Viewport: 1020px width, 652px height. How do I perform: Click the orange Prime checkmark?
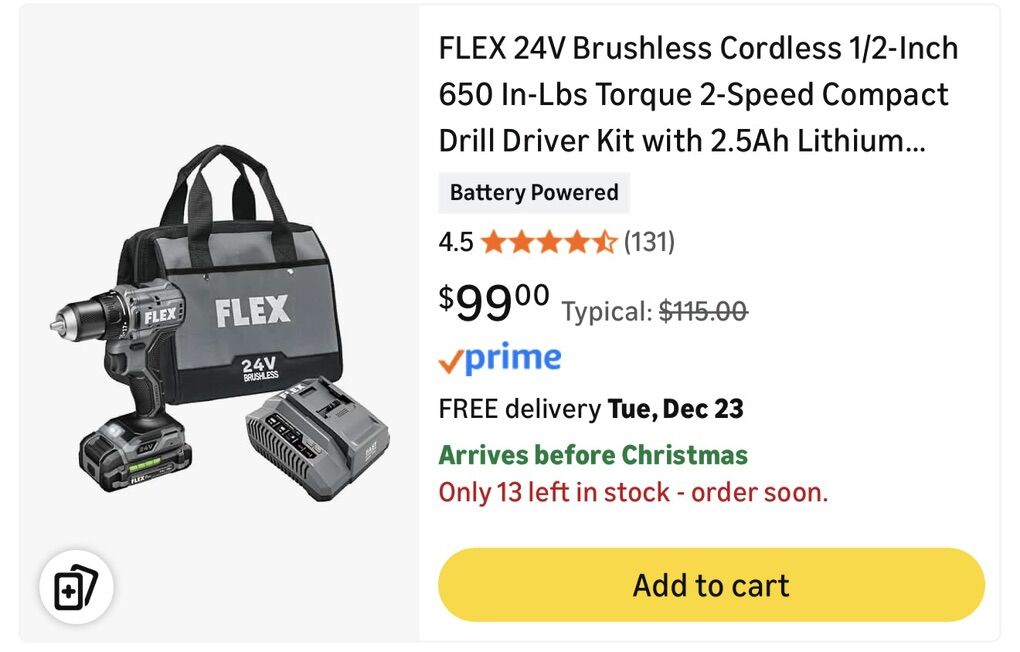click(452, 361)
